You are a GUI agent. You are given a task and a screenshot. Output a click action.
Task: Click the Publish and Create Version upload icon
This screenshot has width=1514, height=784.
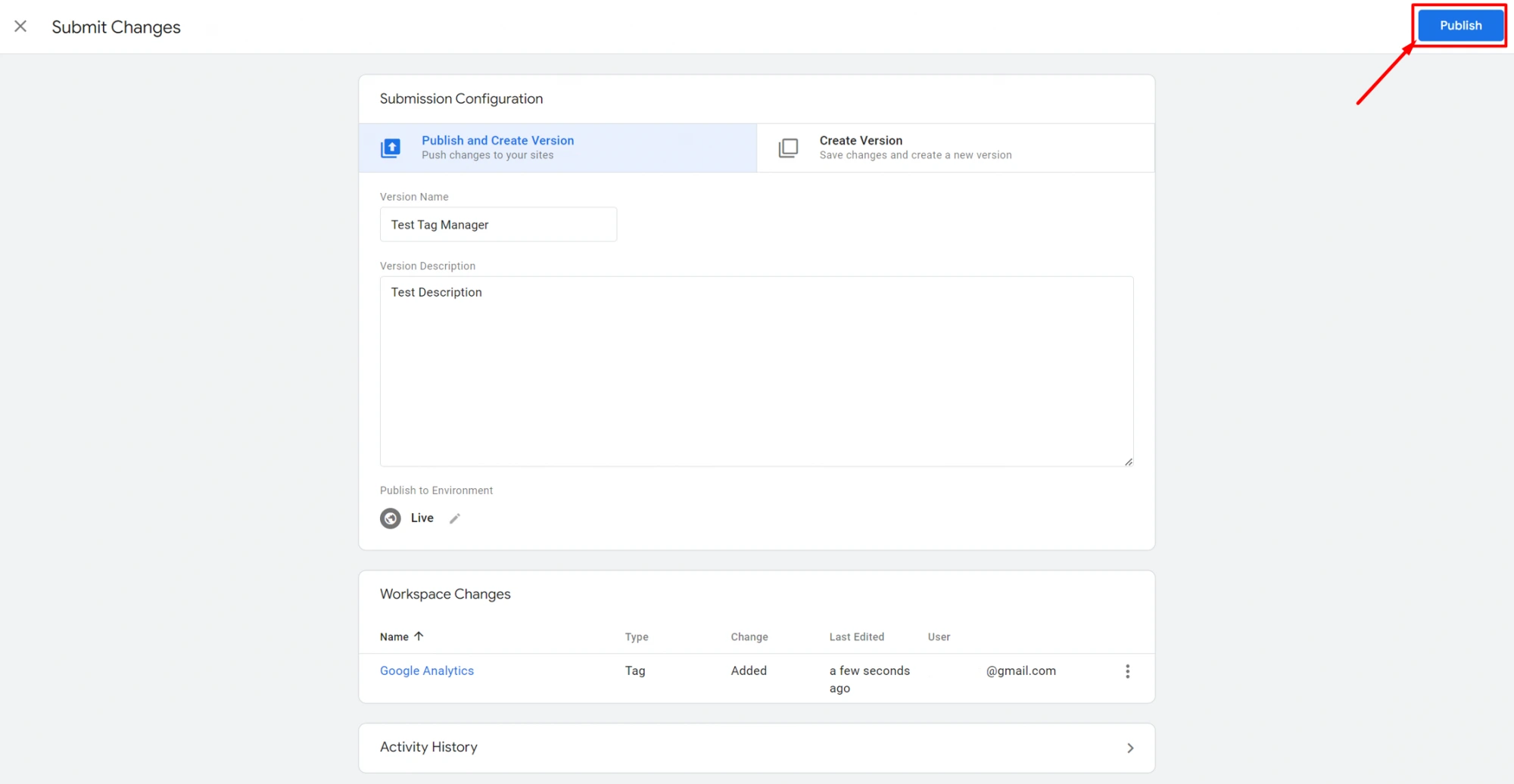pyautogui.click(x=391, y=148)
